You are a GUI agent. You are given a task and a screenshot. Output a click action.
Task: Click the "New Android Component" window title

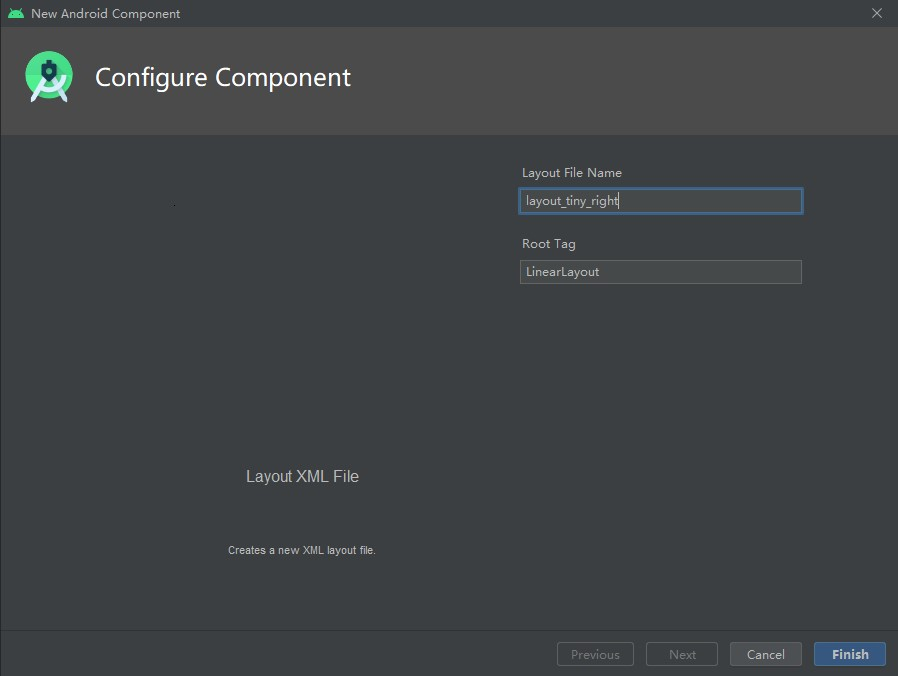pyautogui.click(x=106, y=14)
